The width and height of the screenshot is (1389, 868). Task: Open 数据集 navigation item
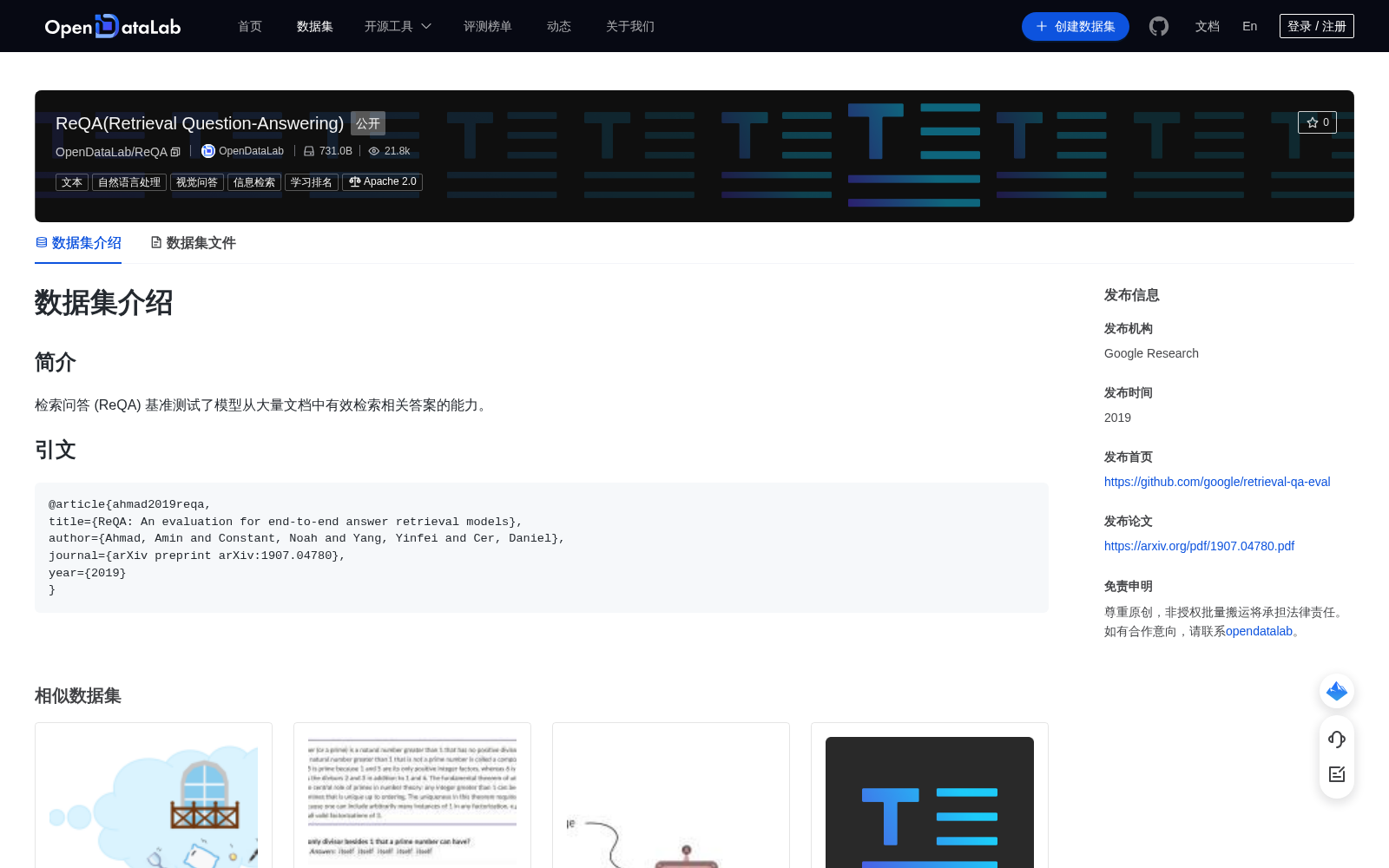(x=315, y=26)
